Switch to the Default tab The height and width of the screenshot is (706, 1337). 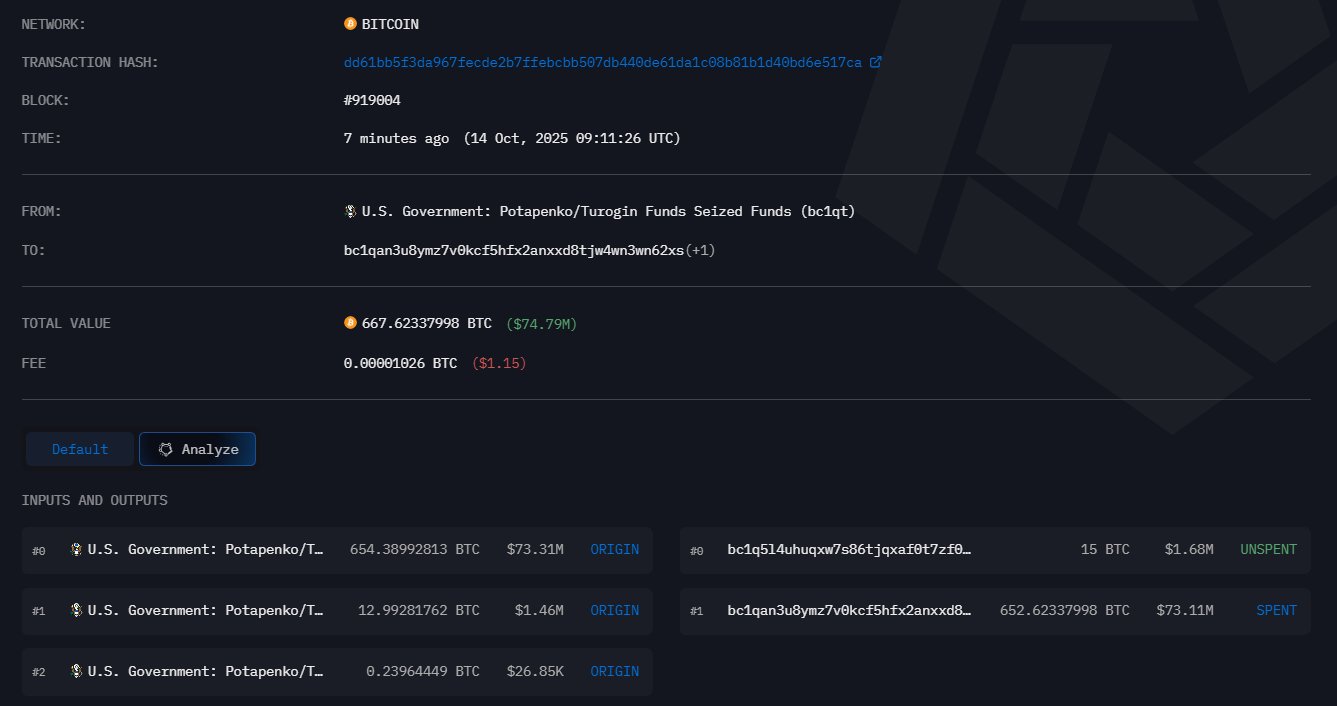(79, 449)
